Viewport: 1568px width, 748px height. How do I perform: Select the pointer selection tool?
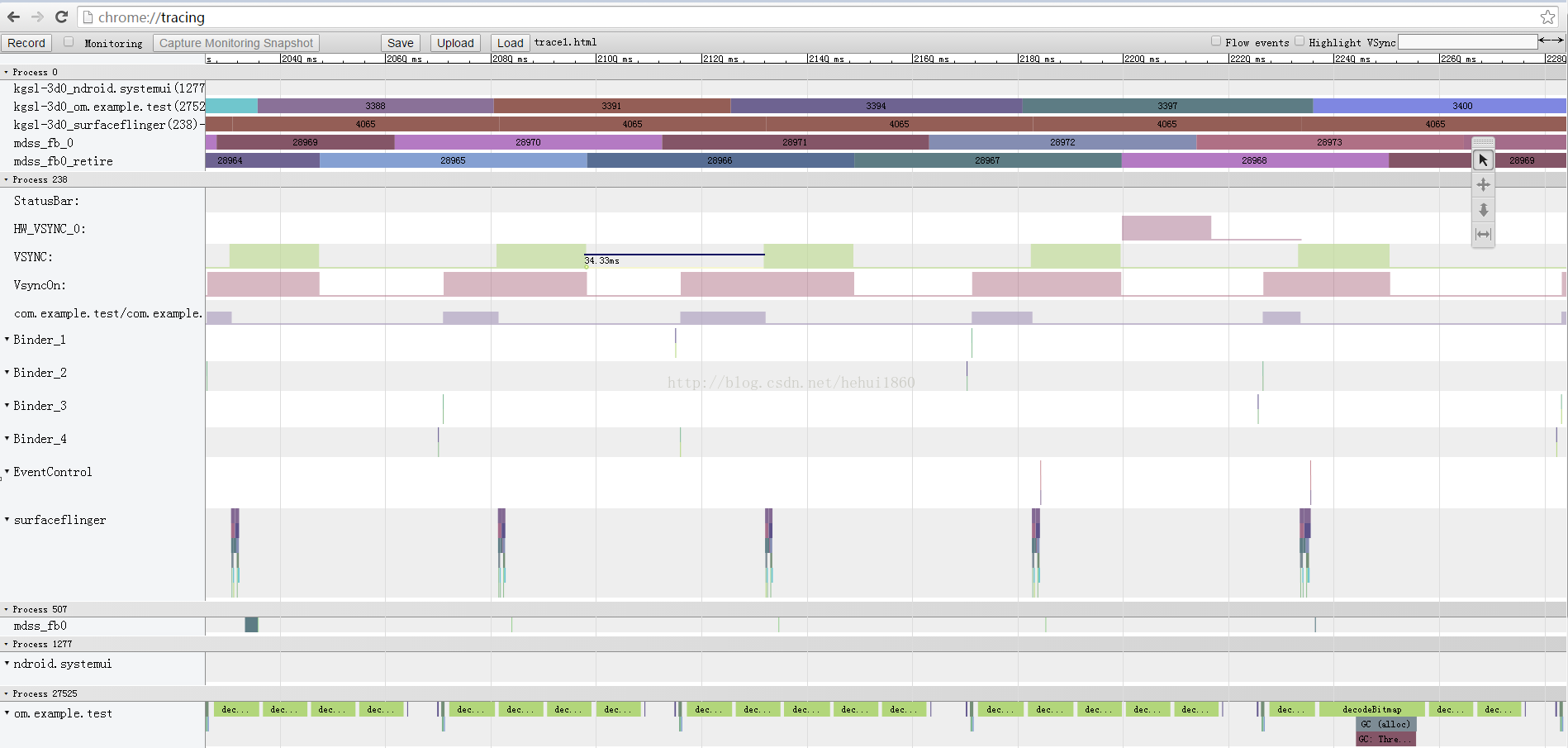click(1483, 160)
